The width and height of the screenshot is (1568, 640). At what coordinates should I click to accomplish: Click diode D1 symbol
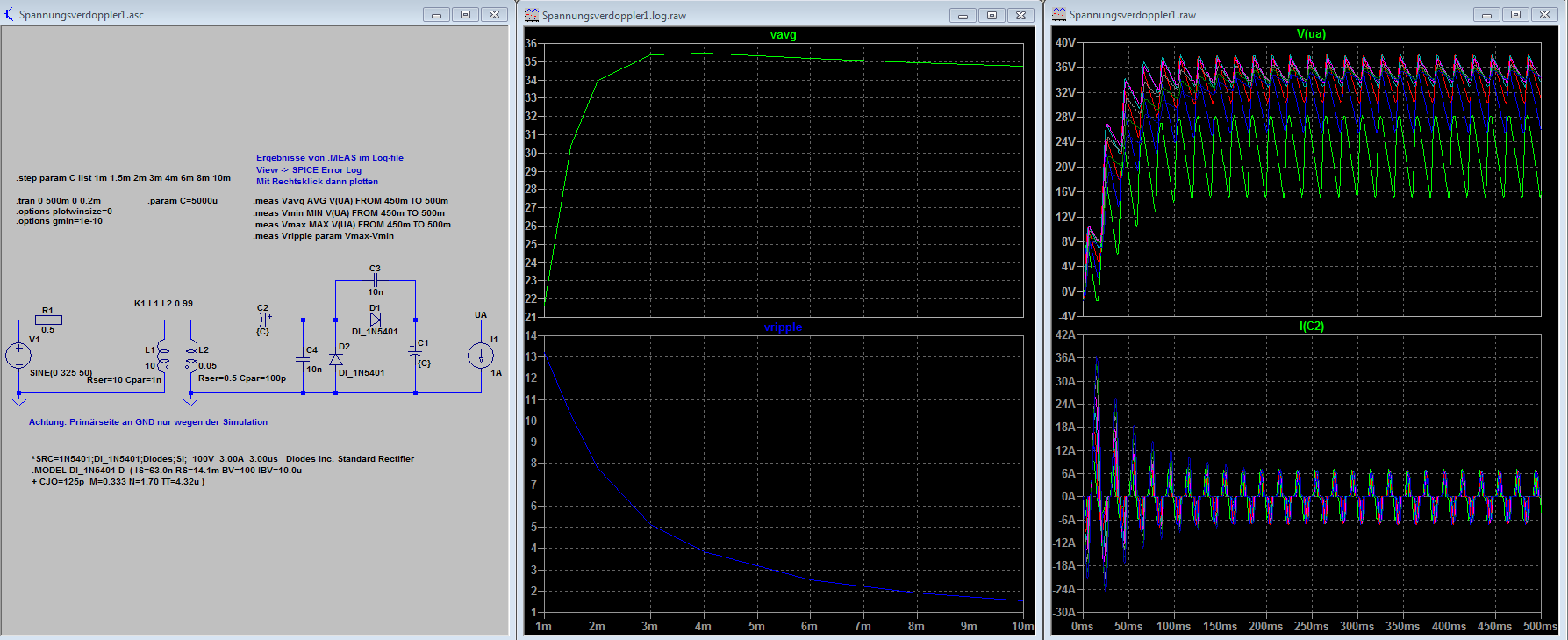pos(375,320)
